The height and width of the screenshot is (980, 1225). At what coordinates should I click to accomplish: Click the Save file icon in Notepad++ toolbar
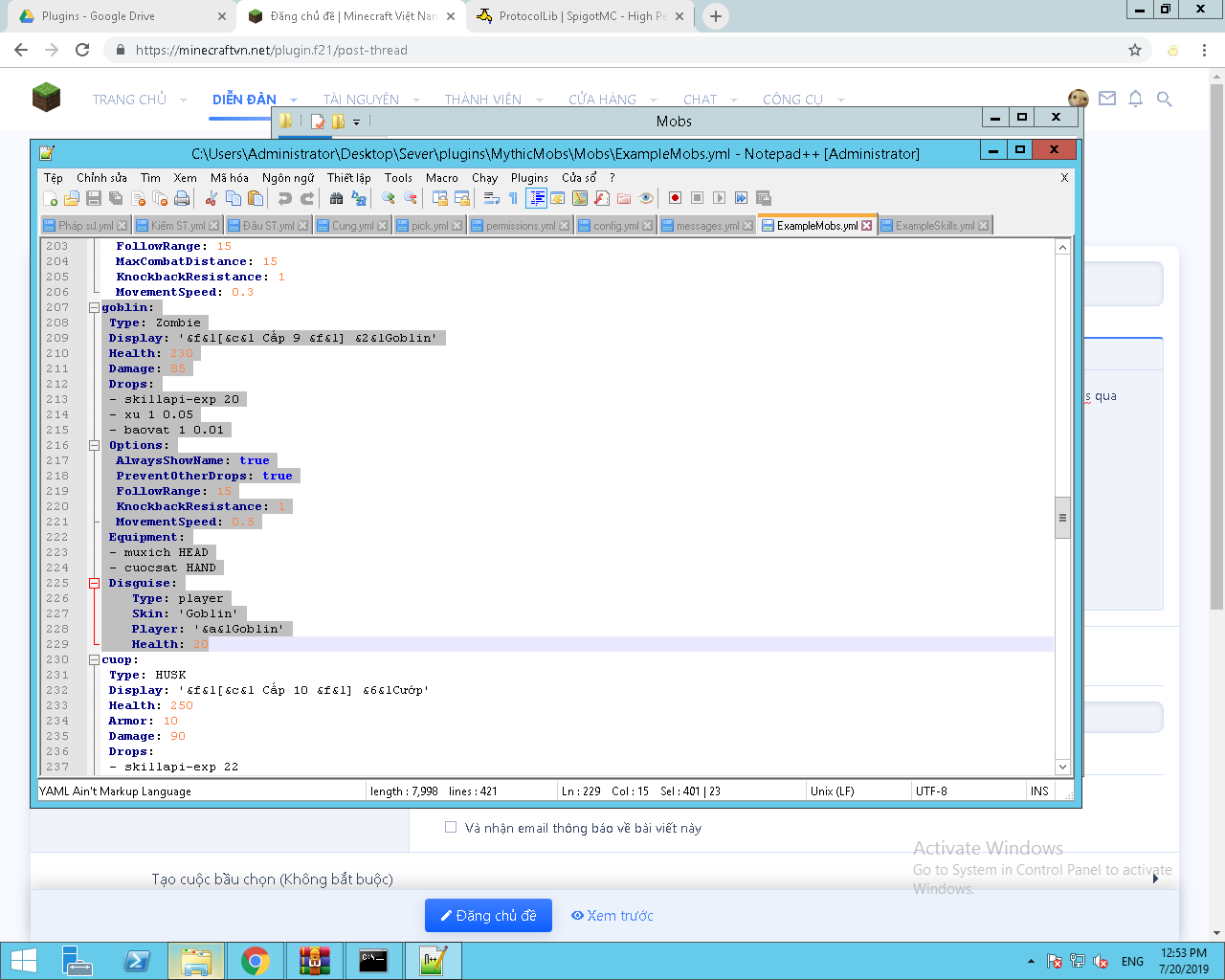pyautogui.click(x=94, y=198)
